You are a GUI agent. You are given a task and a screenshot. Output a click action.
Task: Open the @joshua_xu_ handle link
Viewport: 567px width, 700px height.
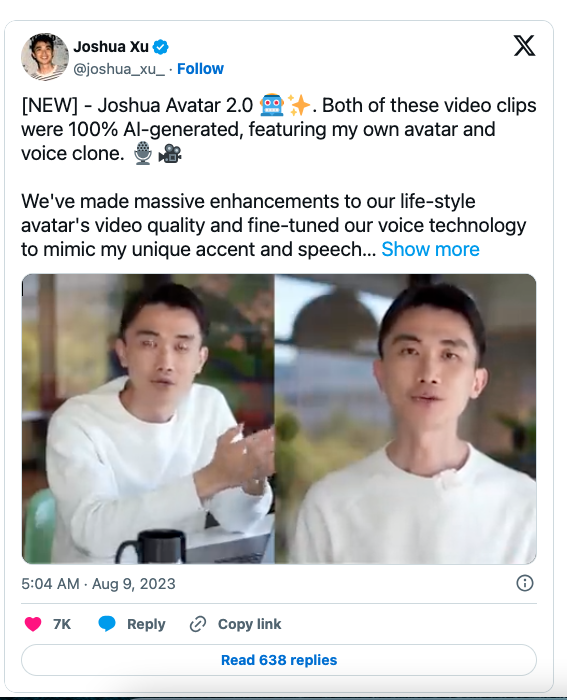[x=119, y=69]
